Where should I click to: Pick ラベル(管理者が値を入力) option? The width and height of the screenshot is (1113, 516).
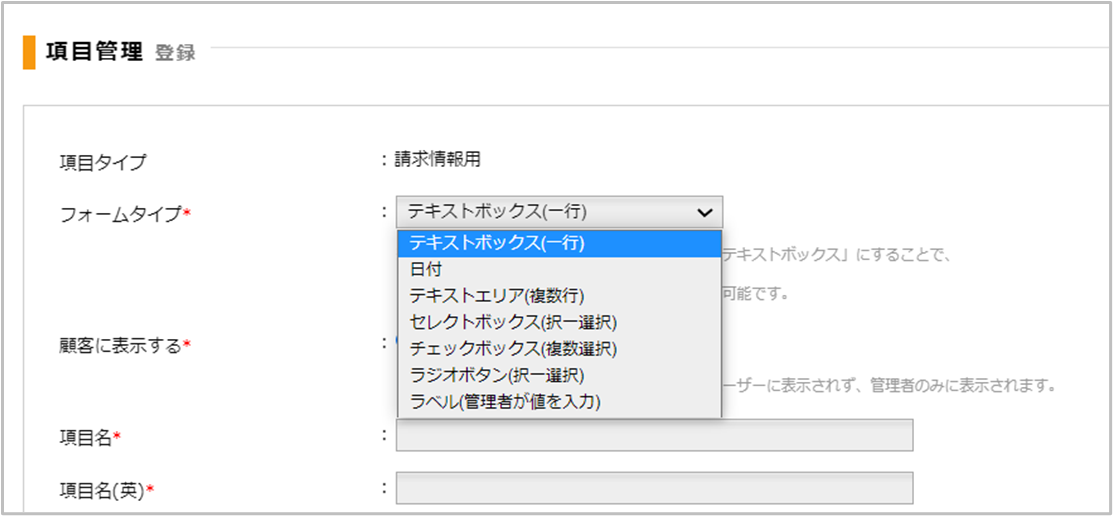[505, 402]
